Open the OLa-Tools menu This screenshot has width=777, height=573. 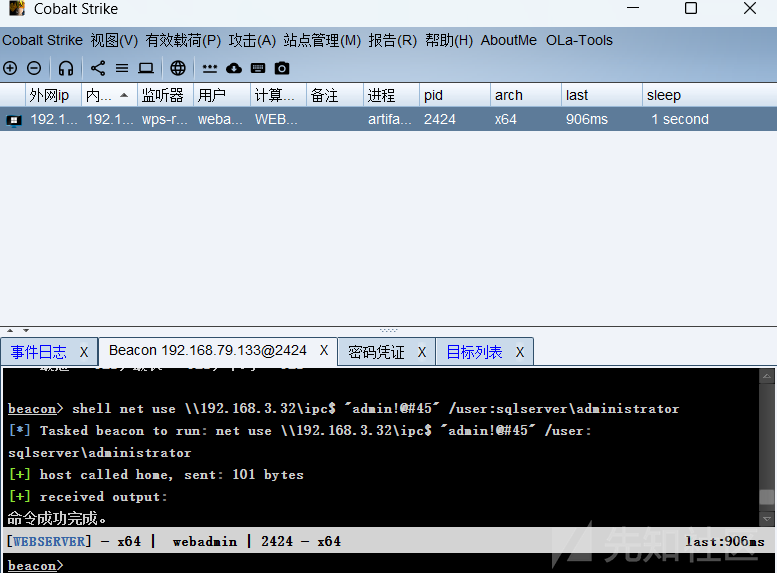click(579, 40)
